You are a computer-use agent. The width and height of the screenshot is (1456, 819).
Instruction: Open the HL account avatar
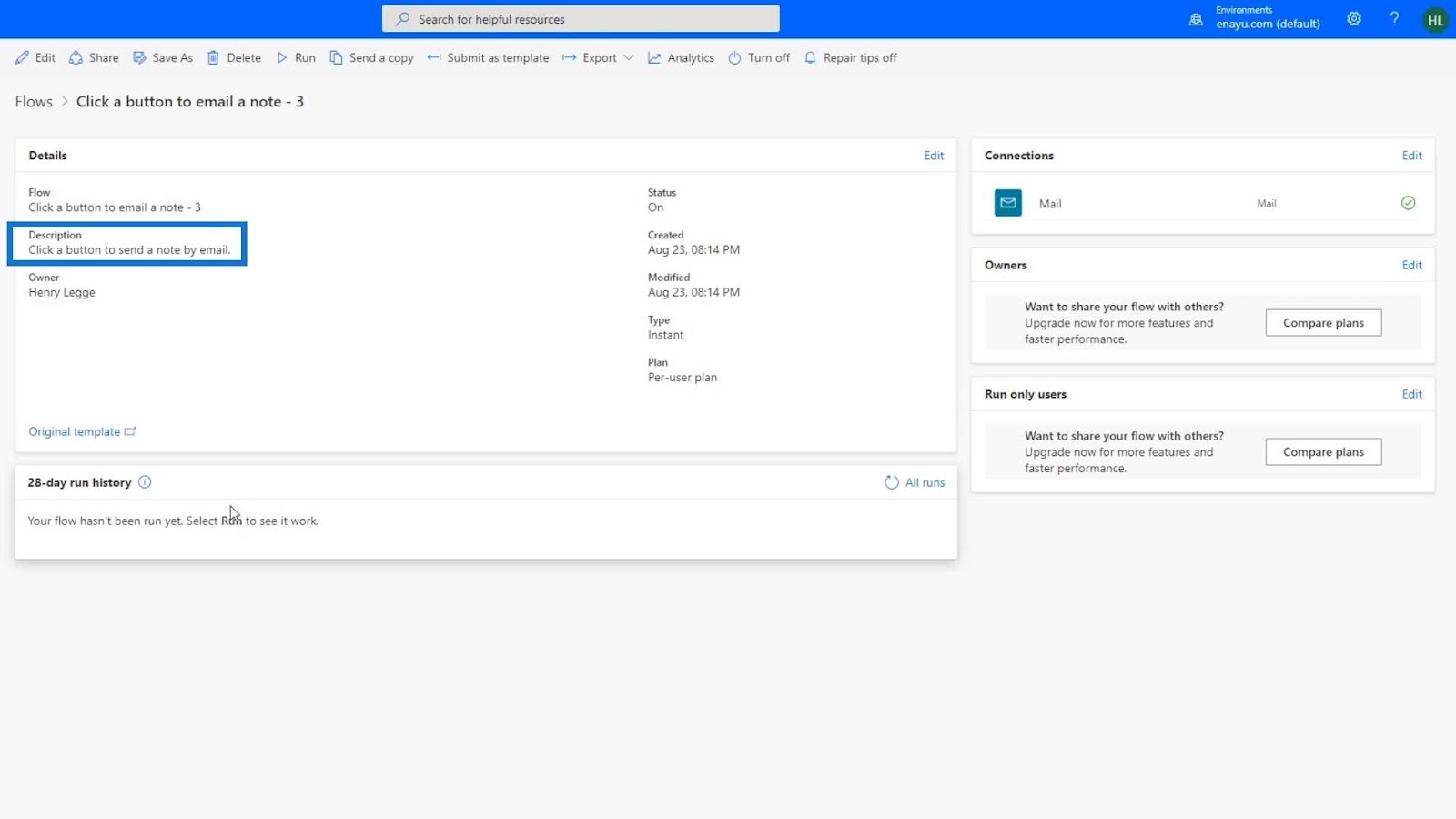pos(1435,19)
